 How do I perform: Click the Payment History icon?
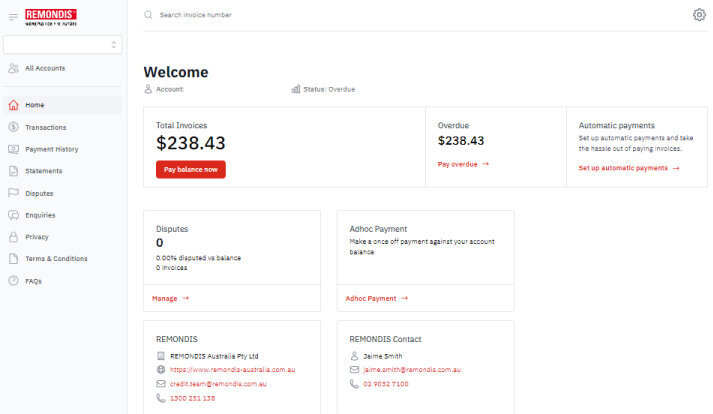[14, 149]
